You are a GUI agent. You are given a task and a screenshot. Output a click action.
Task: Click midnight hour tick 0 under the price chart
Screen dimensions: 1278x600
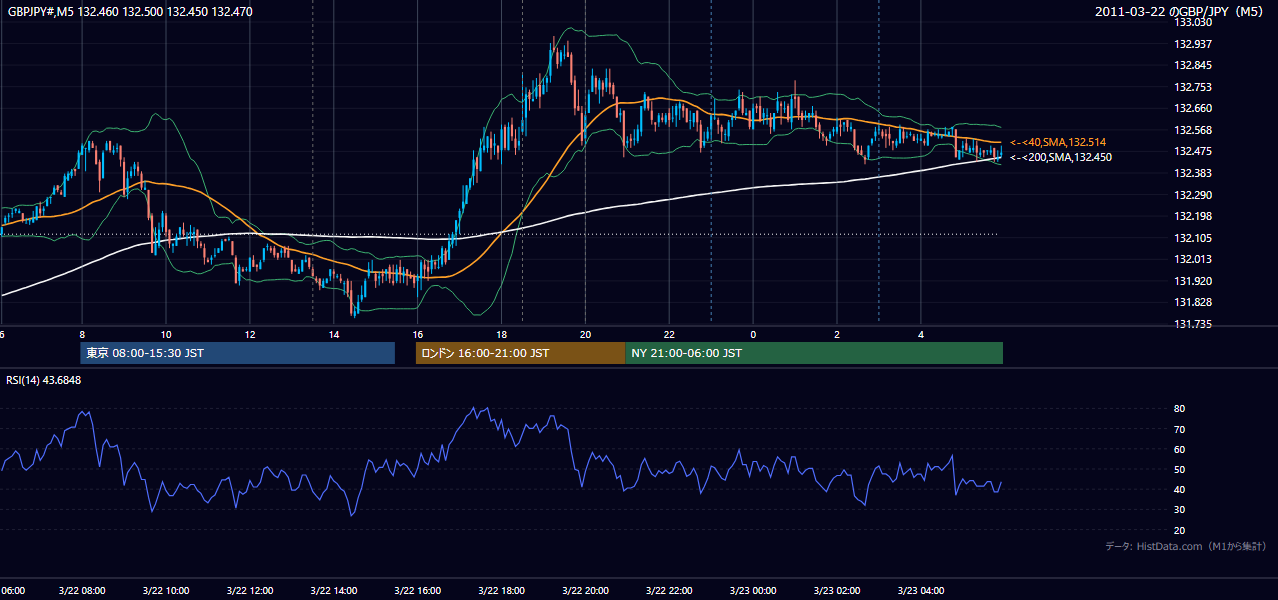click(753, 335)
